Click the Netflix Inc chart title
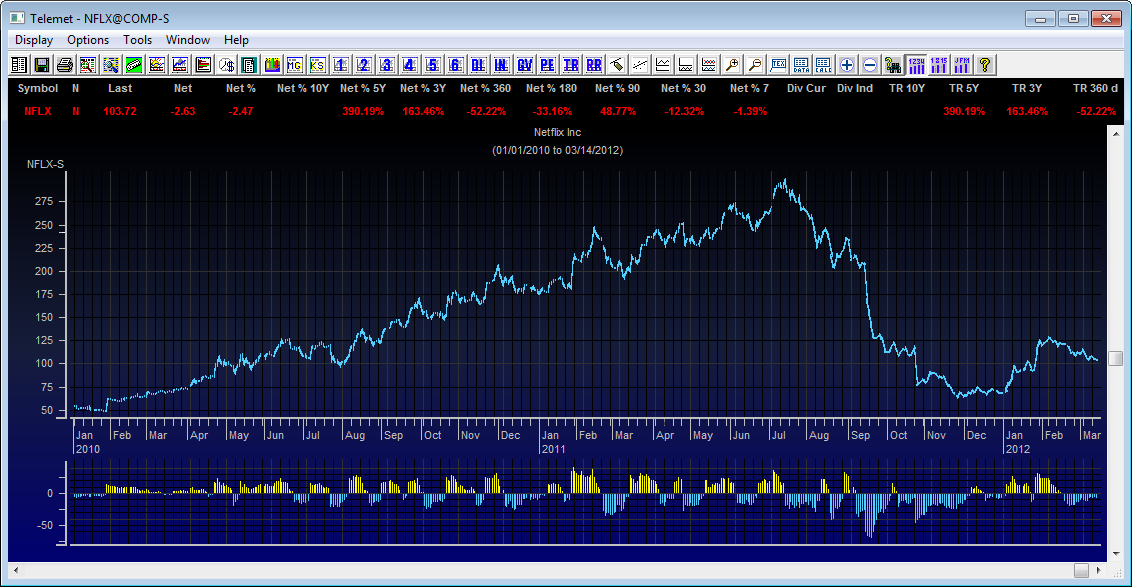The height and width of the screenshot is (587, 1132). coord(557,132)
